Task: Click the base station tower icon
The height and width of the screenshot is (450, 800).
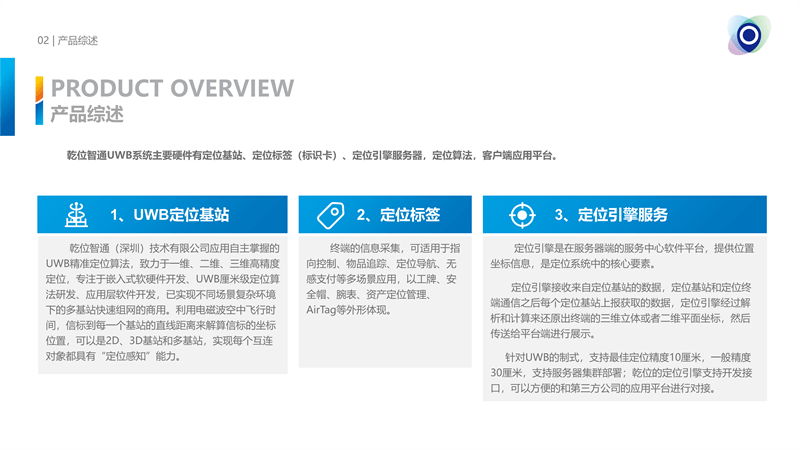Action: point(76,215)
